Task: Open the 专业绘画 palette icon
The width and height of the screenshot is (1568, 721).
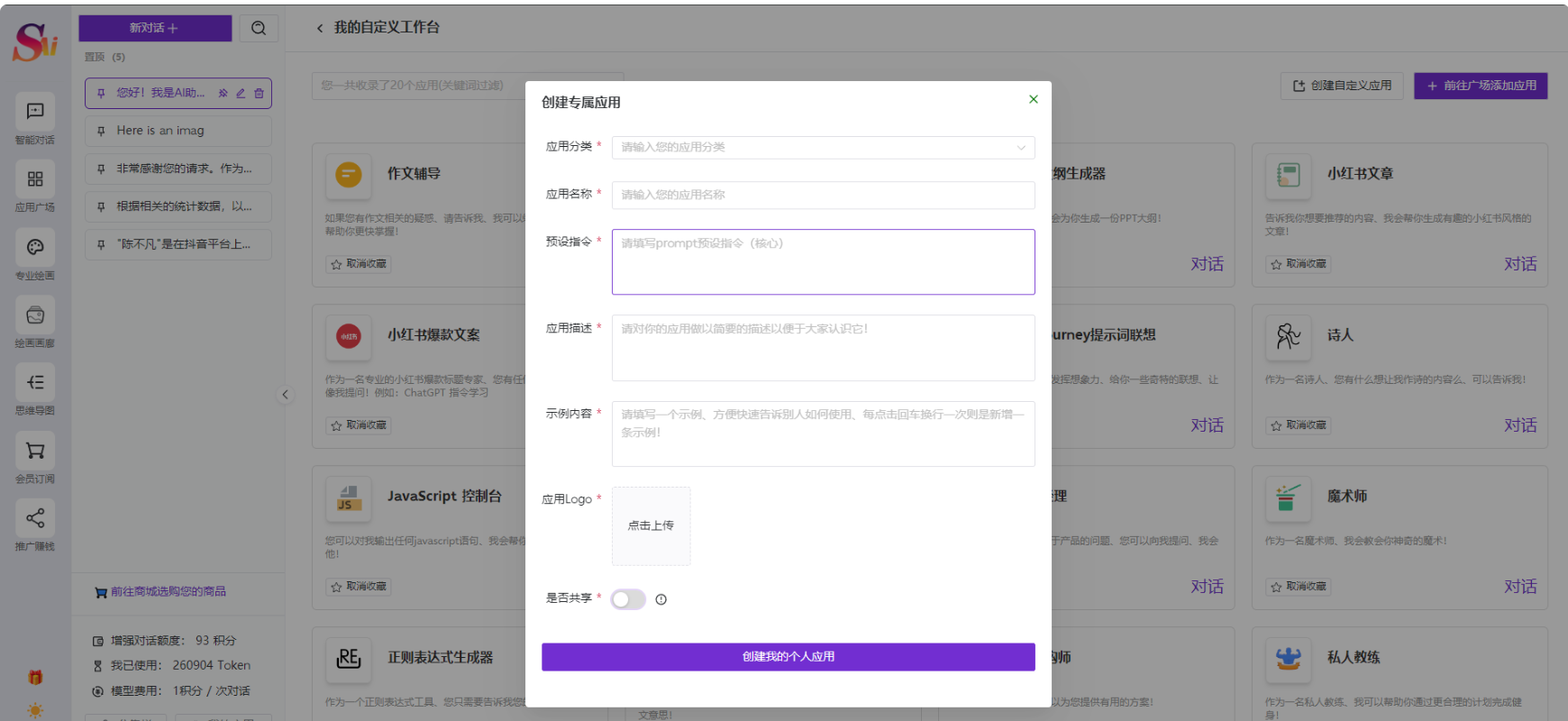Action: coord(35,247)
